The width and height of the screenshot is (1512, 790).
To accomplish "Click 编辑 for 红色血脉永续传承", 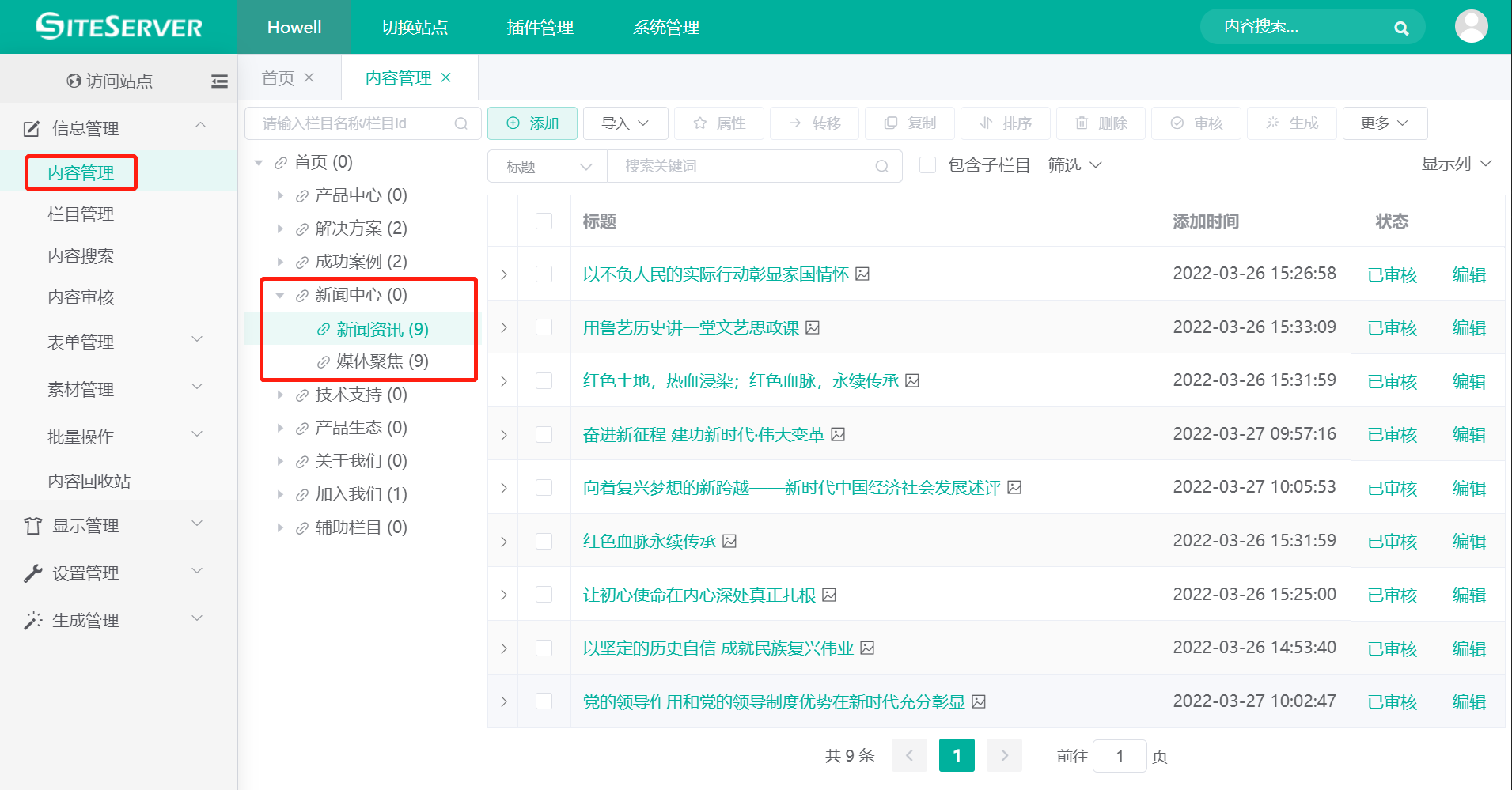I will click(x=1469, y=541).
